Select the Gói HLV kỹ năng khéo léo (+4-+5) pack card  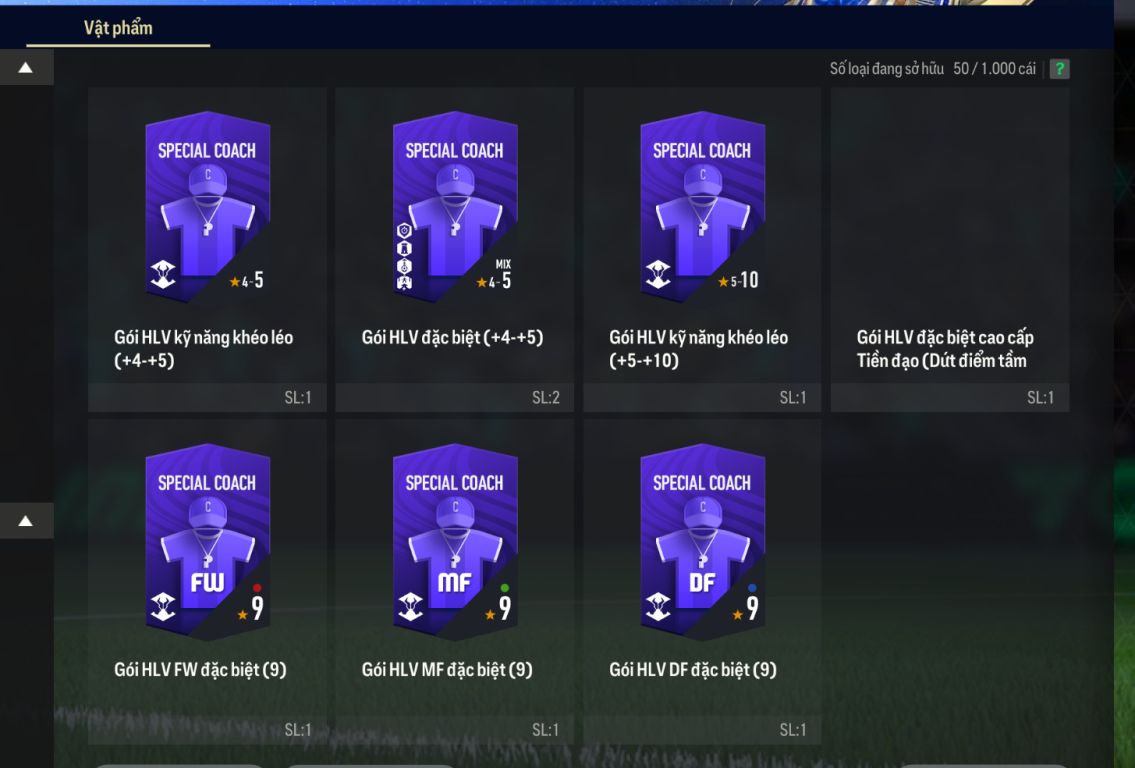click(207, 250)
